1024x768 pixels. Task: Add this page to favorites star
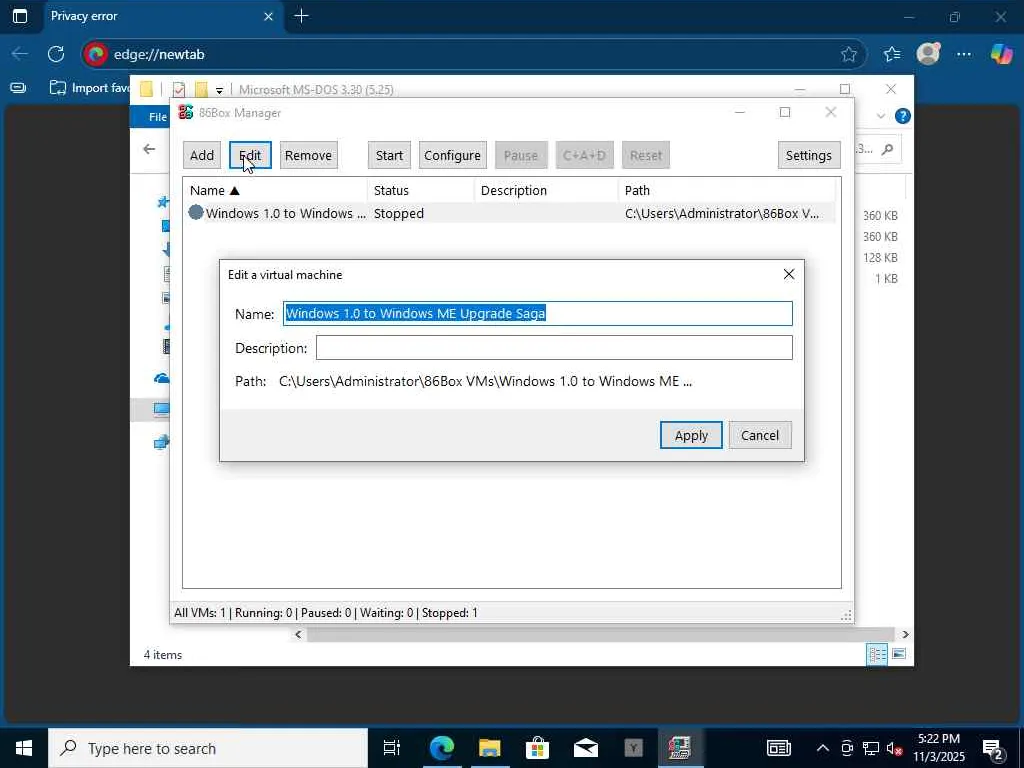coord(849,54)
